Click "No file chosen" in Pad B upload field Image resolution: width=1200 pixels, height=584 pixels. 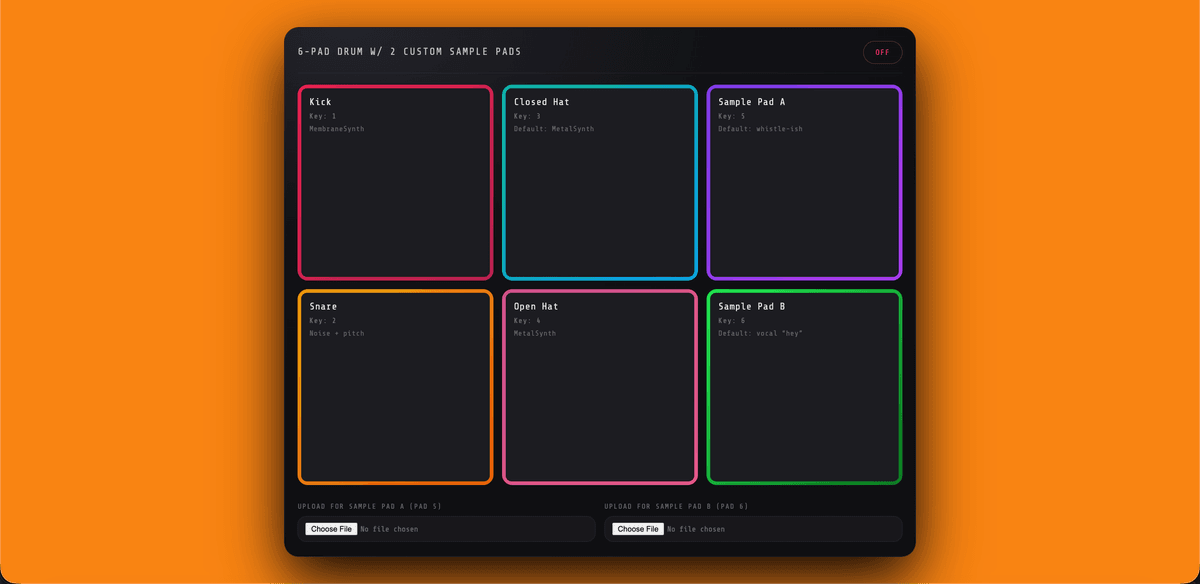[x=696, y=529]
